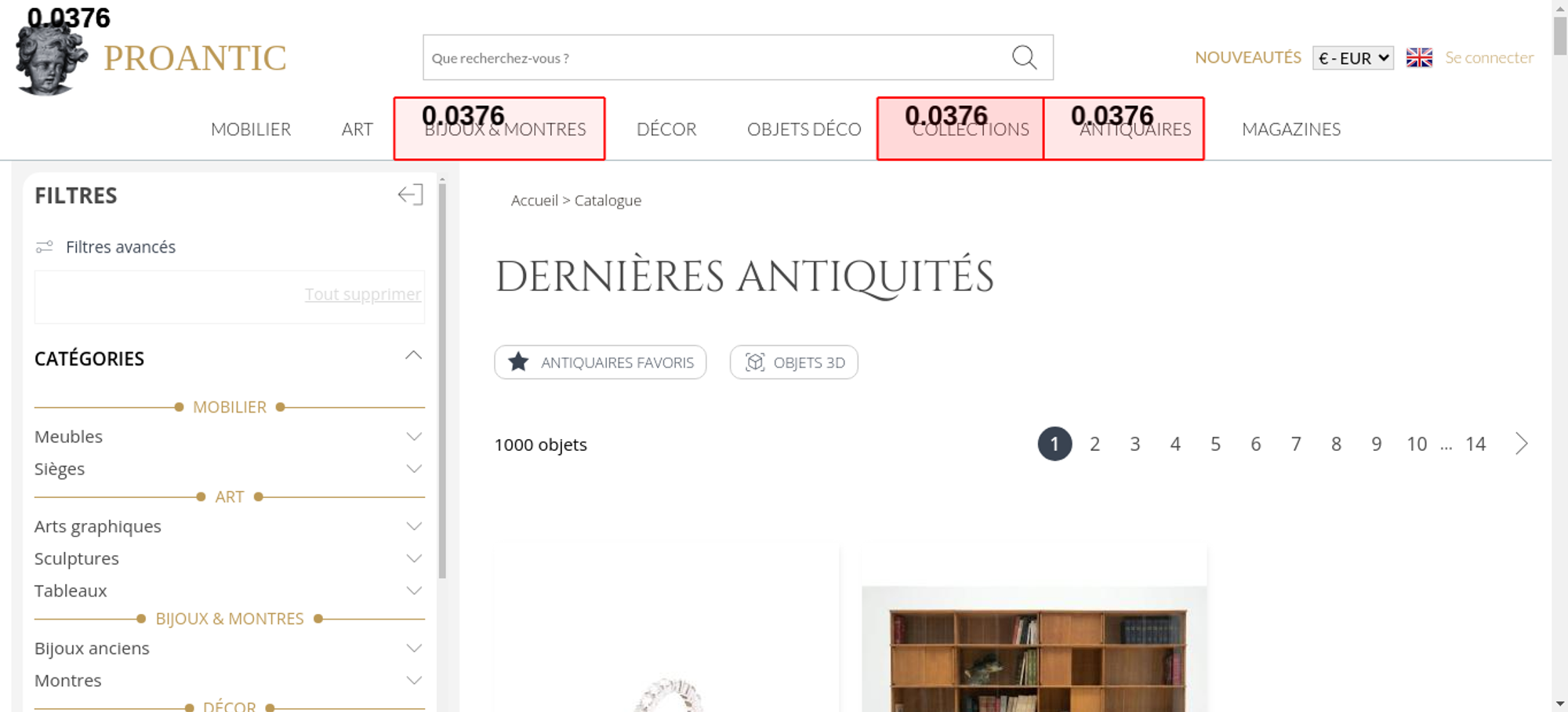The width and height of the screenshot is (1568, 712).
Task: Go to page 5 of results
Action: (x=1215, y=445)
